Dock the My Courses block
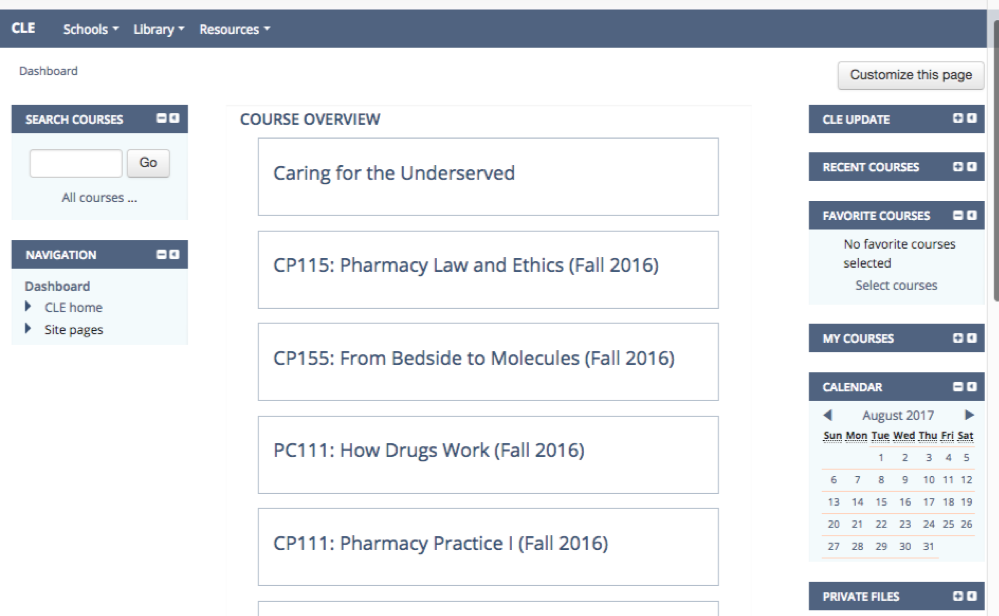This screenshot has width=999, height=616. pos(971,338)
